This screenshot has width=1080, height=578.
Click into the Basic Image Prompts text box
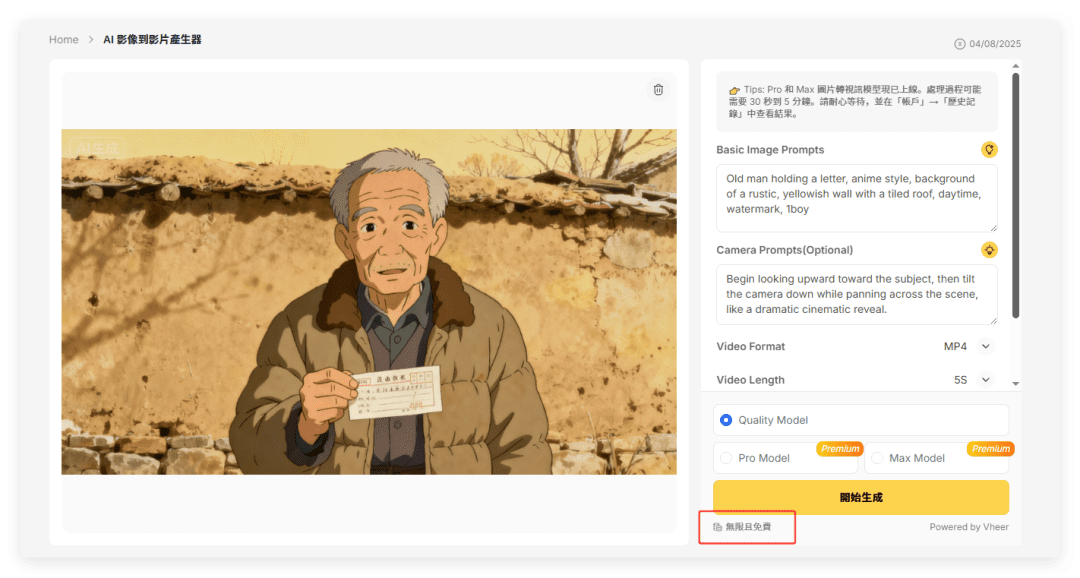tap(856, 198)
